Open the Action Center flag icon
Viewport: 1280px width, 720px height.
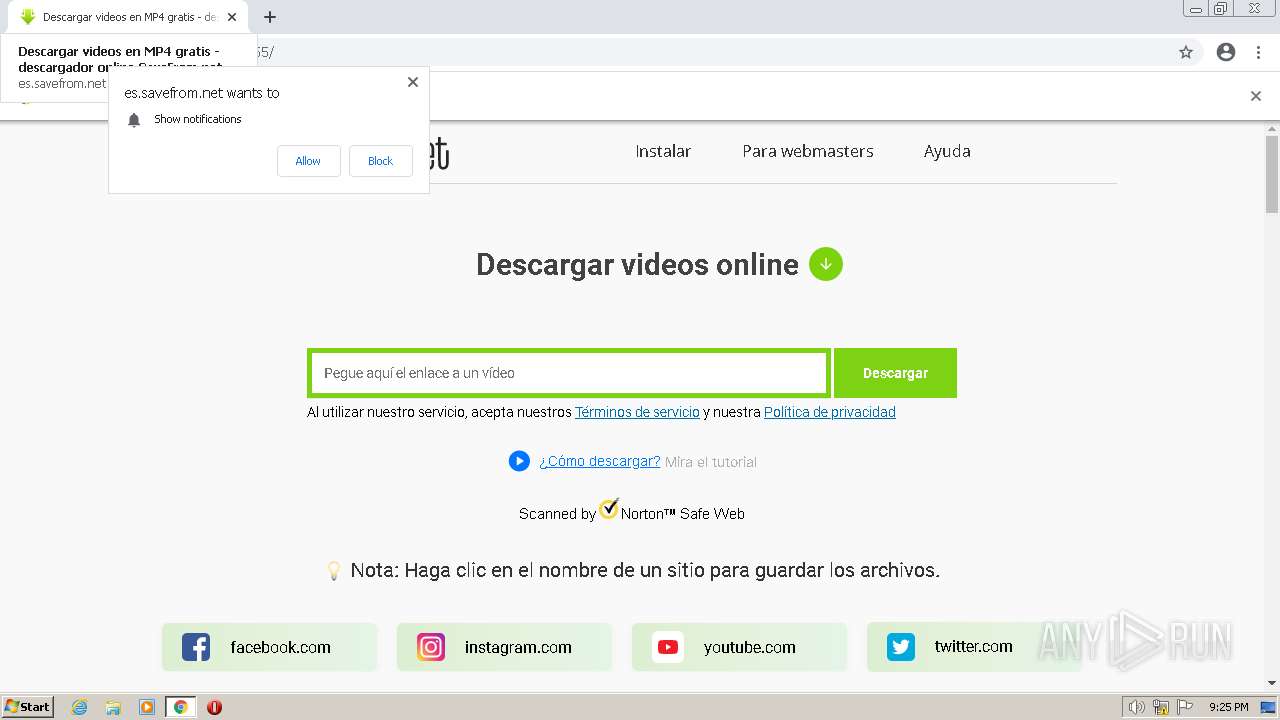pyautogui.click(x=1184, y=707)
